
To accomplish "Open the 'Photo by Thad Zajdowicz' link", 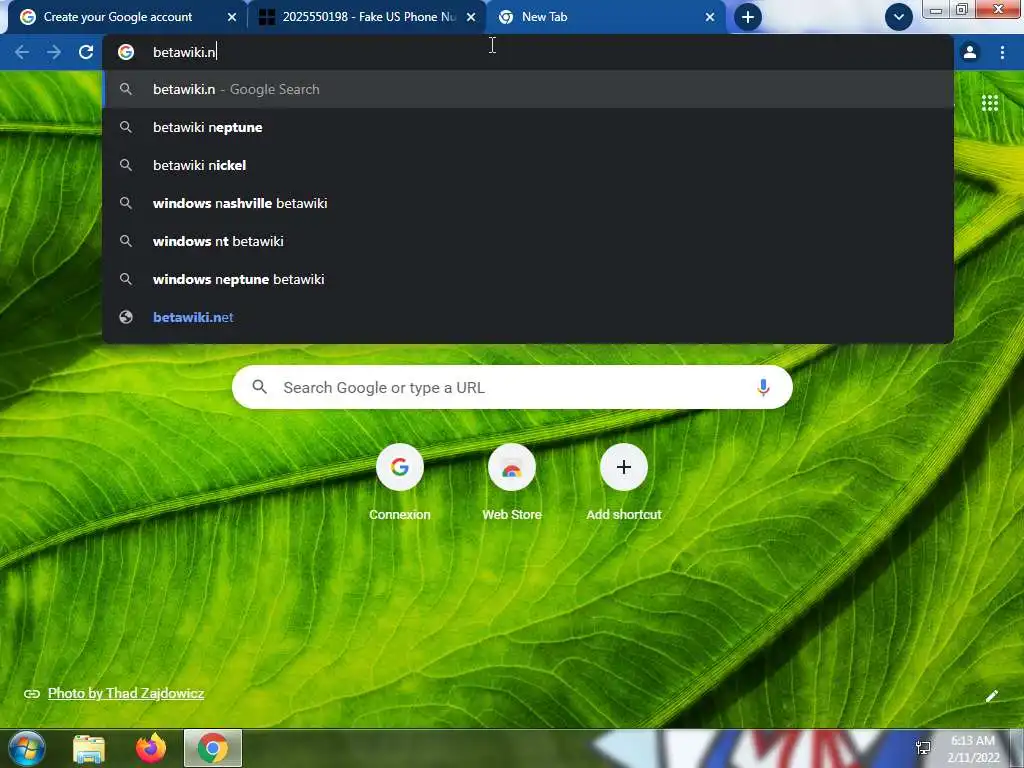I will click(125, 693).
